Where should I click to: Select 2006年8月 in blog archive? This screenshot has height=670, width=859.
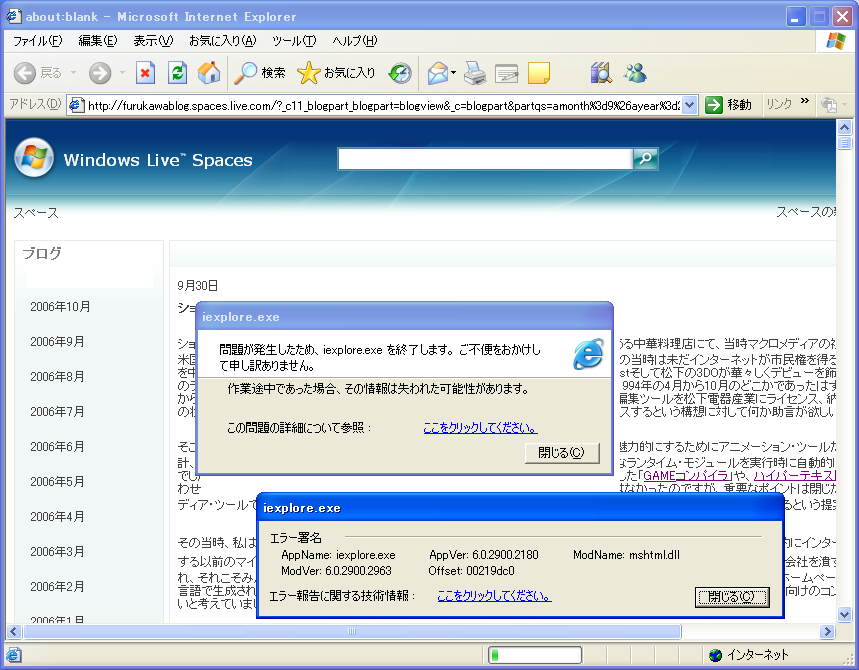pyautogui.click(x=58, y=377)
